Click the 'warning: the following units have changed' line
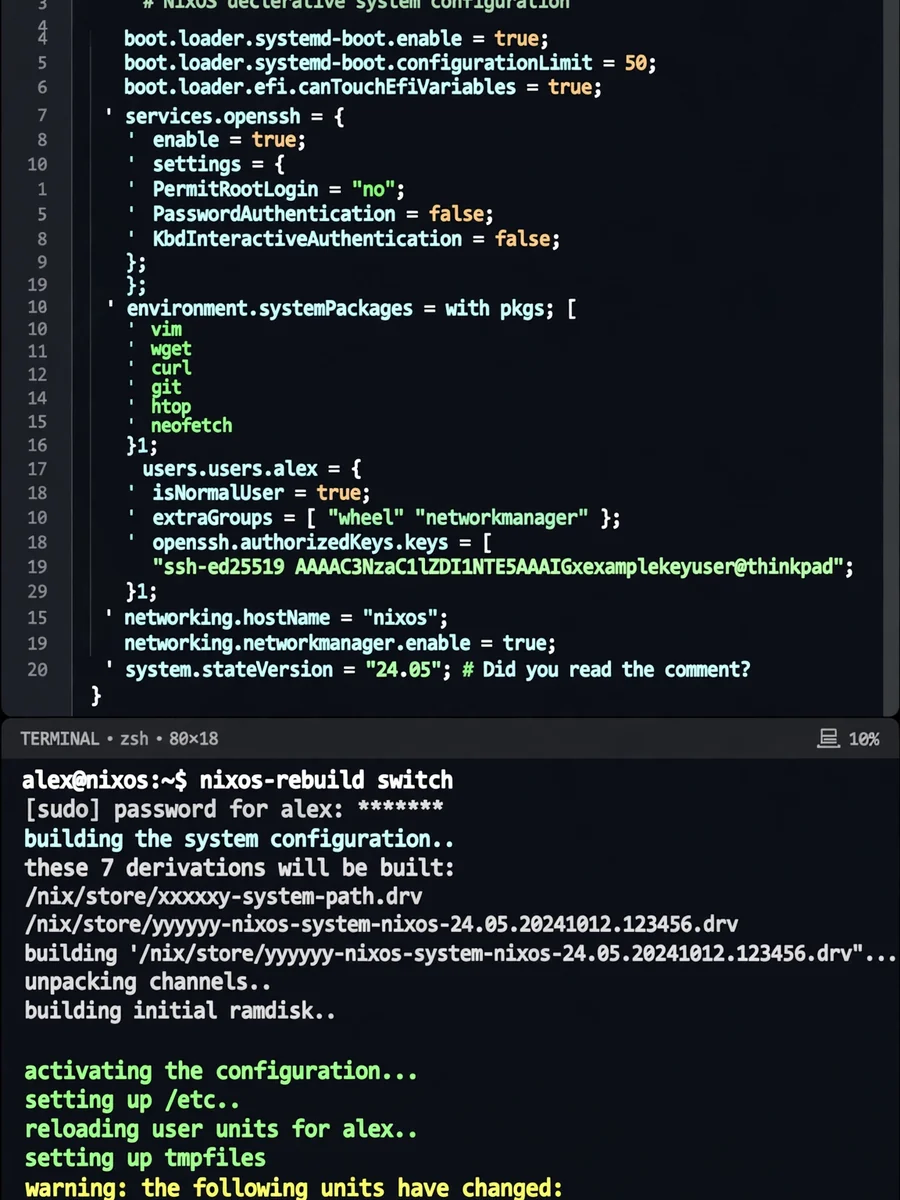Viewport: 900px width, 1200px height. pyautogui.click(x=294, y=1188)
